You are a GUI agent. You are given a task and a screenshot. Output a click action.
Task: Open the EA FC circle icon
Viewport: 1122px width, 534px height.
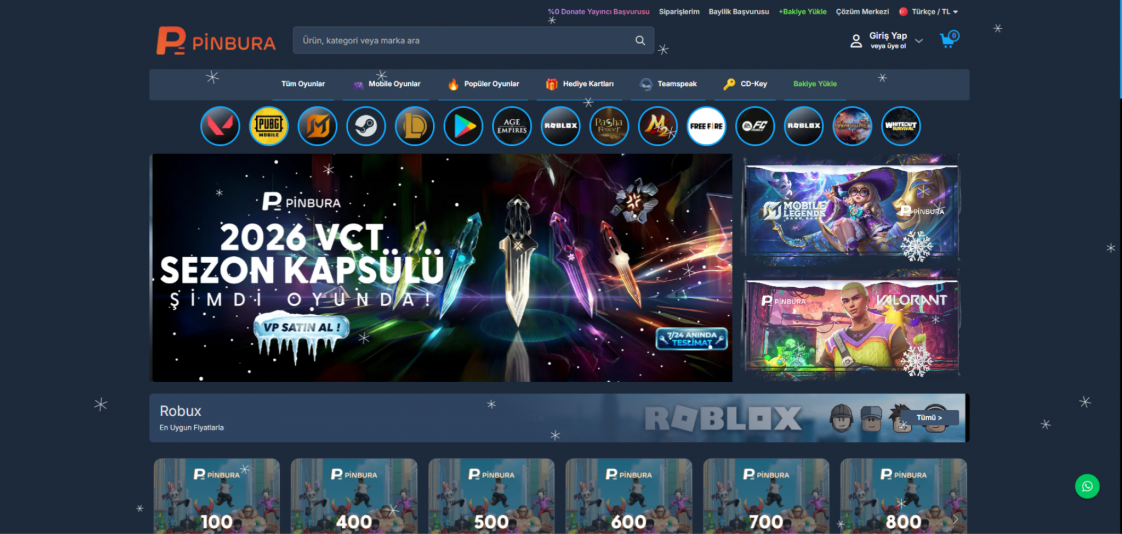[x=755, y=126]
